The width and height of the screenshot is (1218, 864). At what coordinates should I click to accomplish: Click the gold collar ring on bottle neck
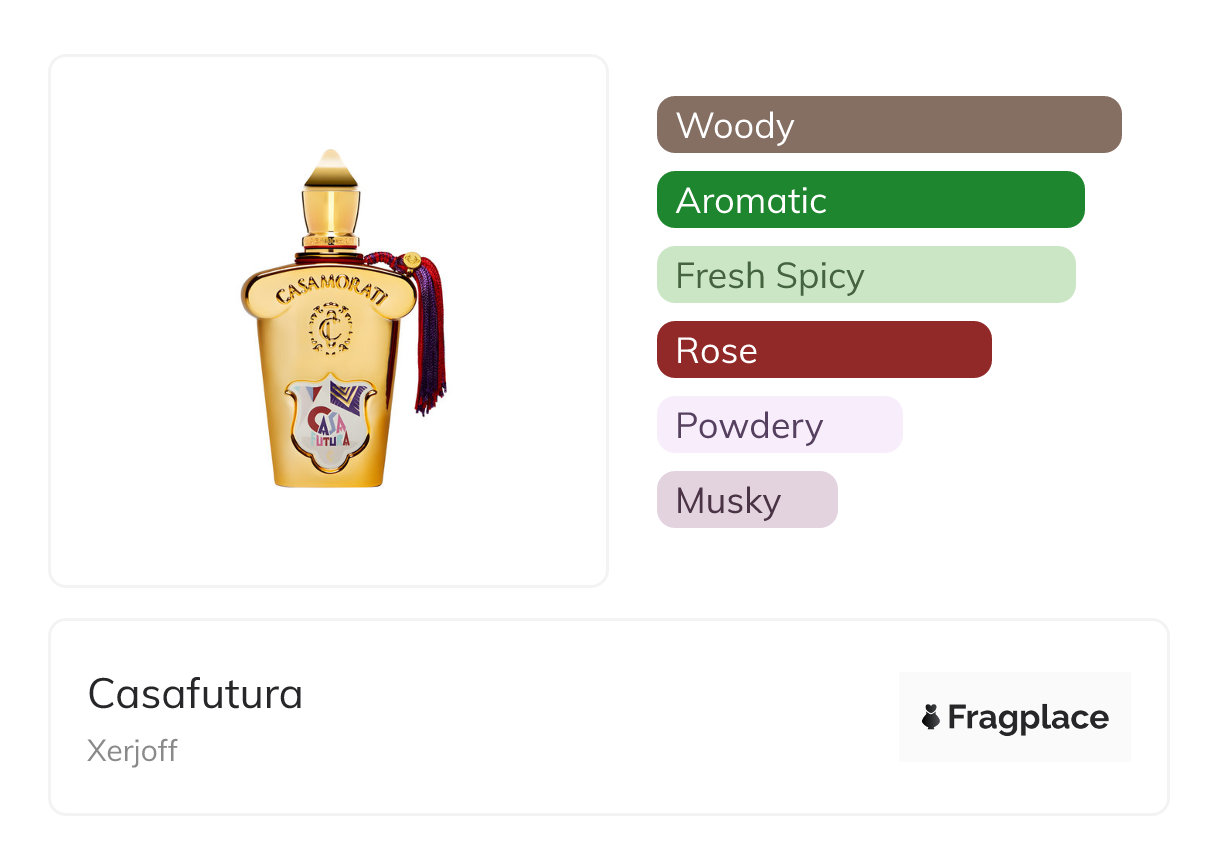pyautogui.click(x=330, y=241)
